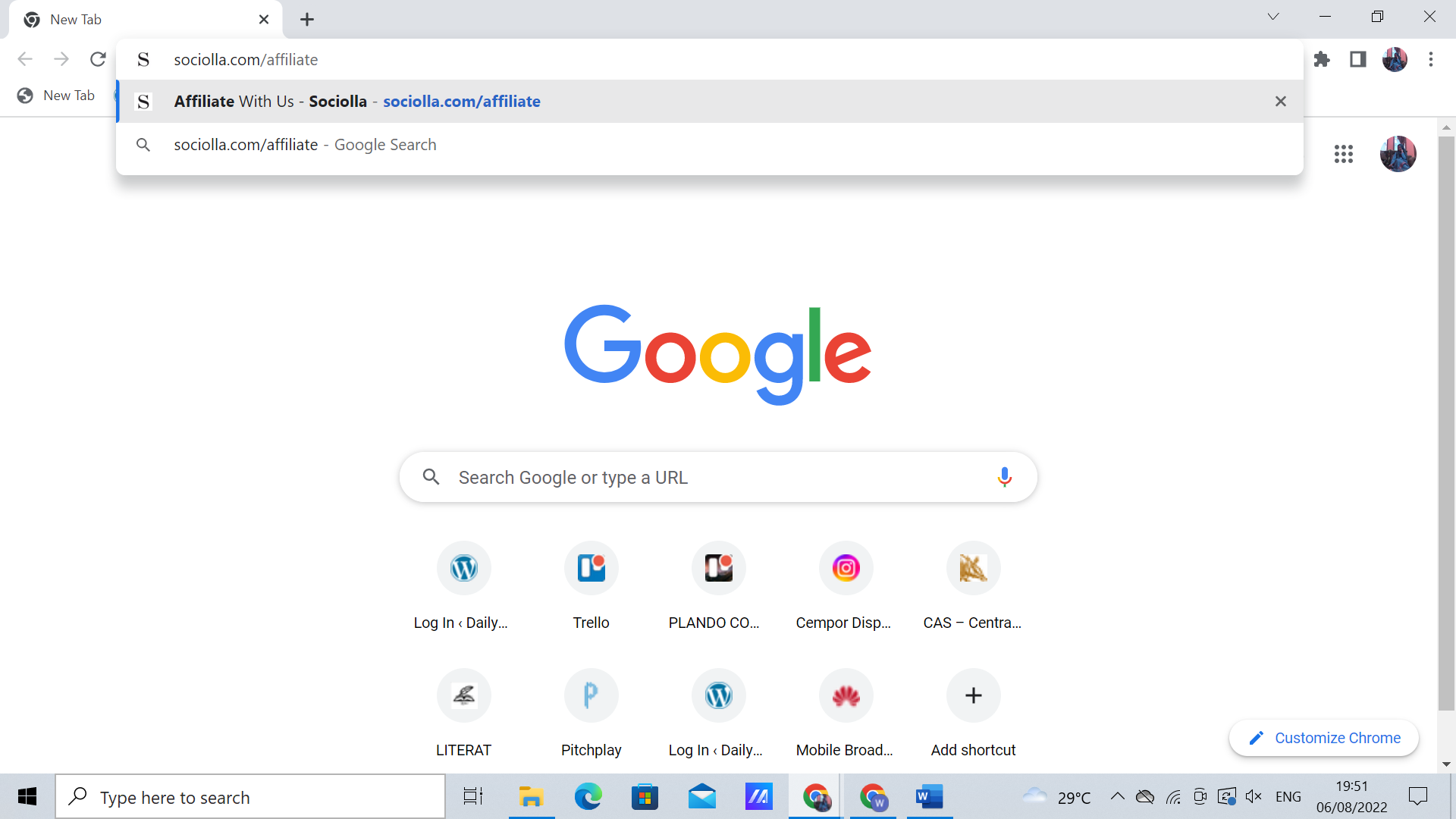Start voice search with the microphone icon
Viewport: 1456px width, 819px height.
pos(1004,477)
